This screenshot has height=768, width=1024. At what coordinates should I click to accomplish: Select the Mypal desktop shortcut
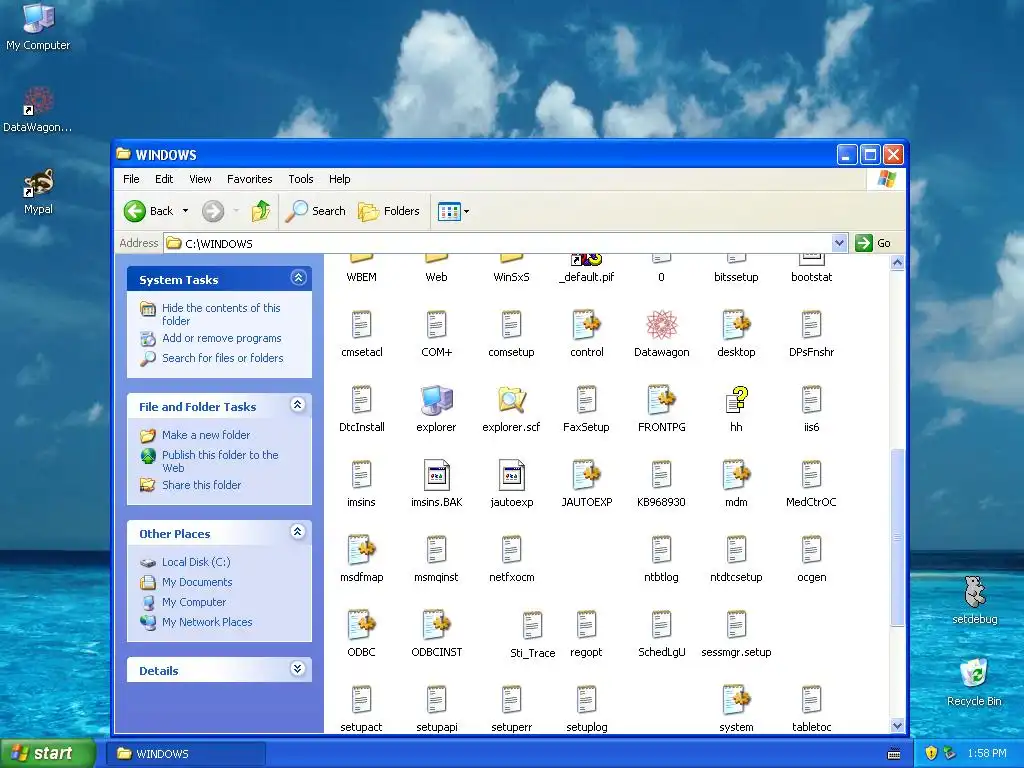39,191
